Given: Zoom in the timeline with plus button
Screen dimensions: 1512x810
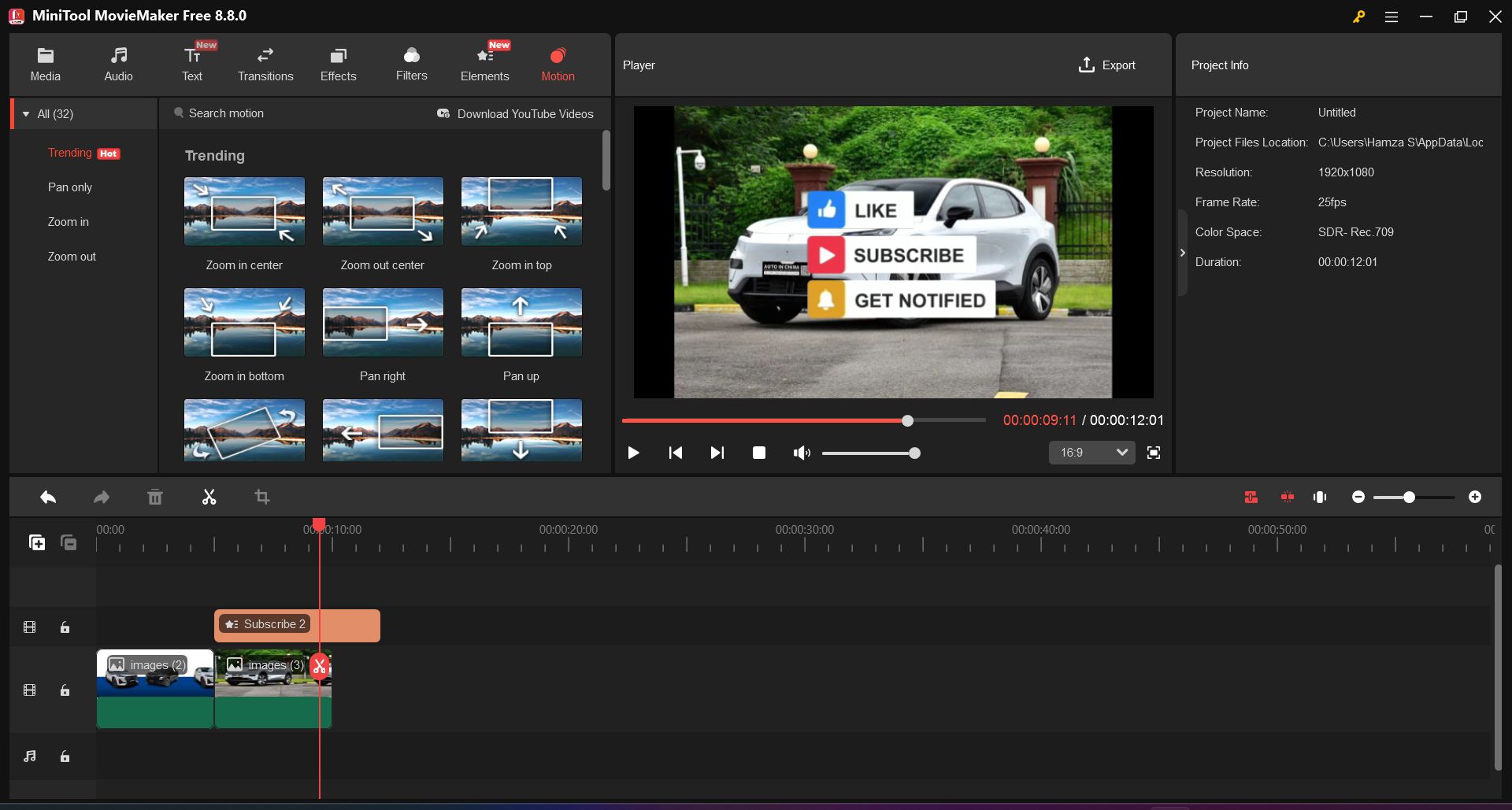Looking at the screenshot, I should click(1475, 497).
